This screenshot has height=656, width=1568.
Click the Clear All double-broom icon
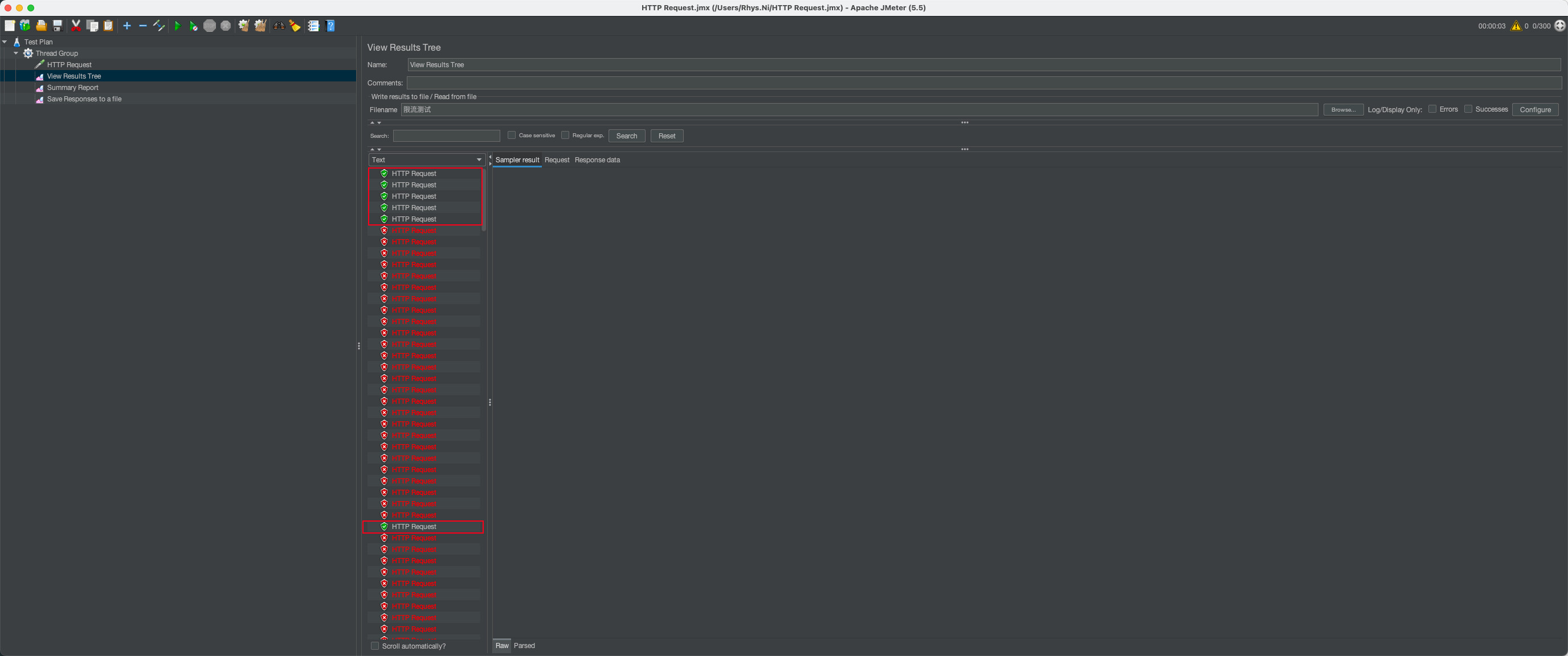click(260, 26)
